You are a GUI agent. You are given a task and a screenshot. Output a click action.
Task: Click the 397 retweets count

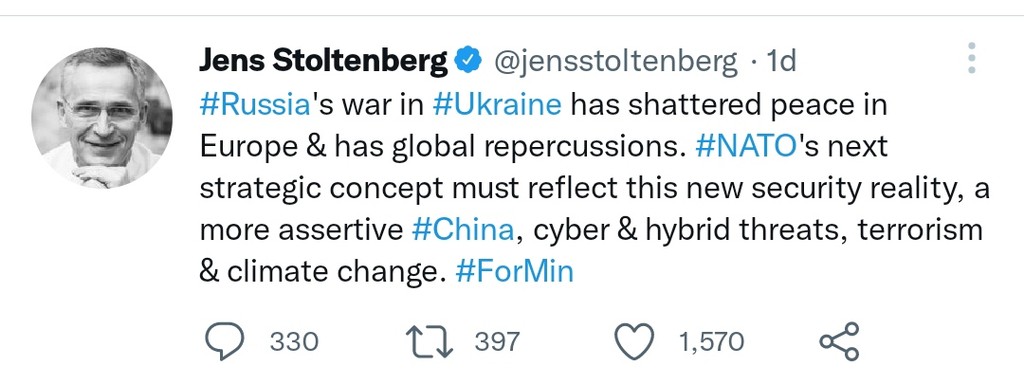(497, 342)
